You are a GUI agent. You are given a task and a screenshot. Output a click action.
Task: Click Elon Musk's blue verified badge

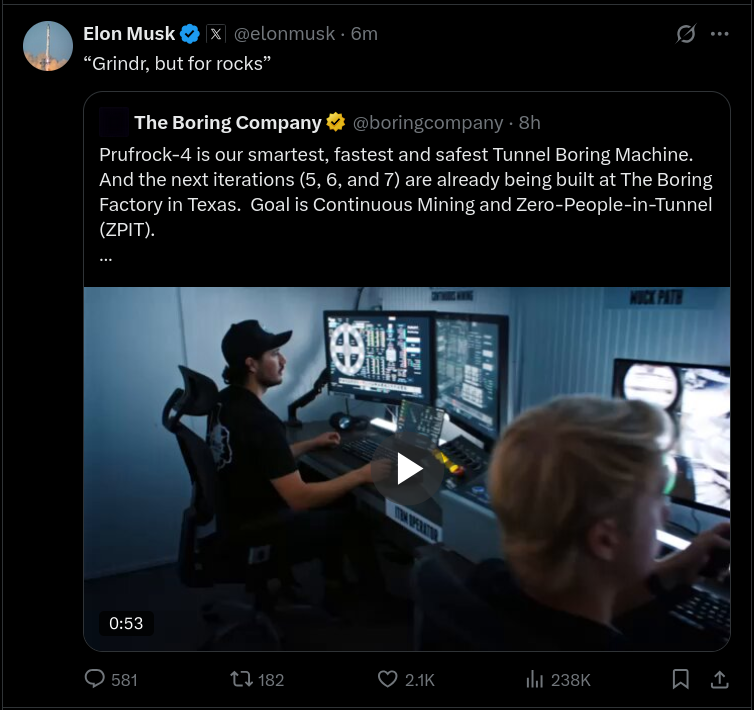point(190,34)
